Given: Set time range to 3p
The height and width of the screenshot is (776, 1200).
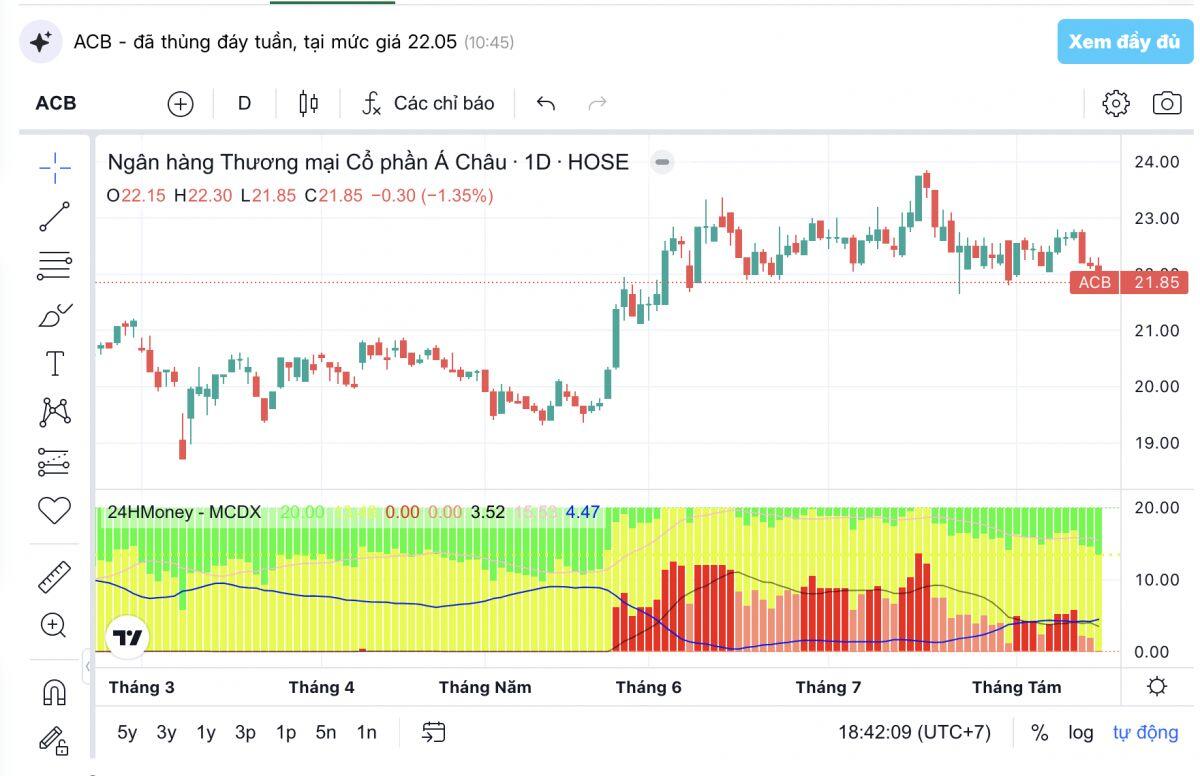Looking at the screenshot, I should (246, 732).
